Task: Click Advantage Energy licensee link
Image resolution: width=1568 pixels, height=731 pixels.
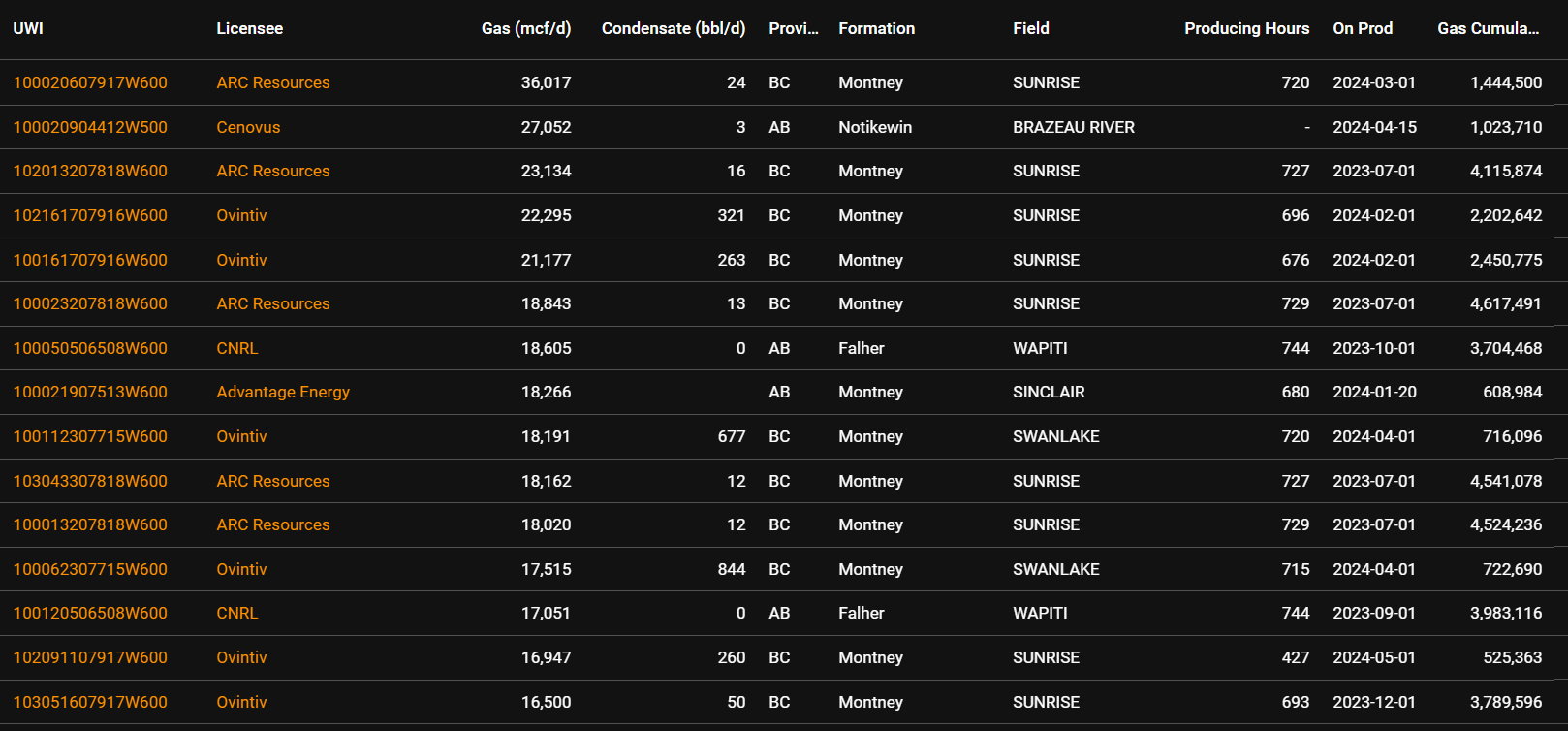Action: point(283,392)
